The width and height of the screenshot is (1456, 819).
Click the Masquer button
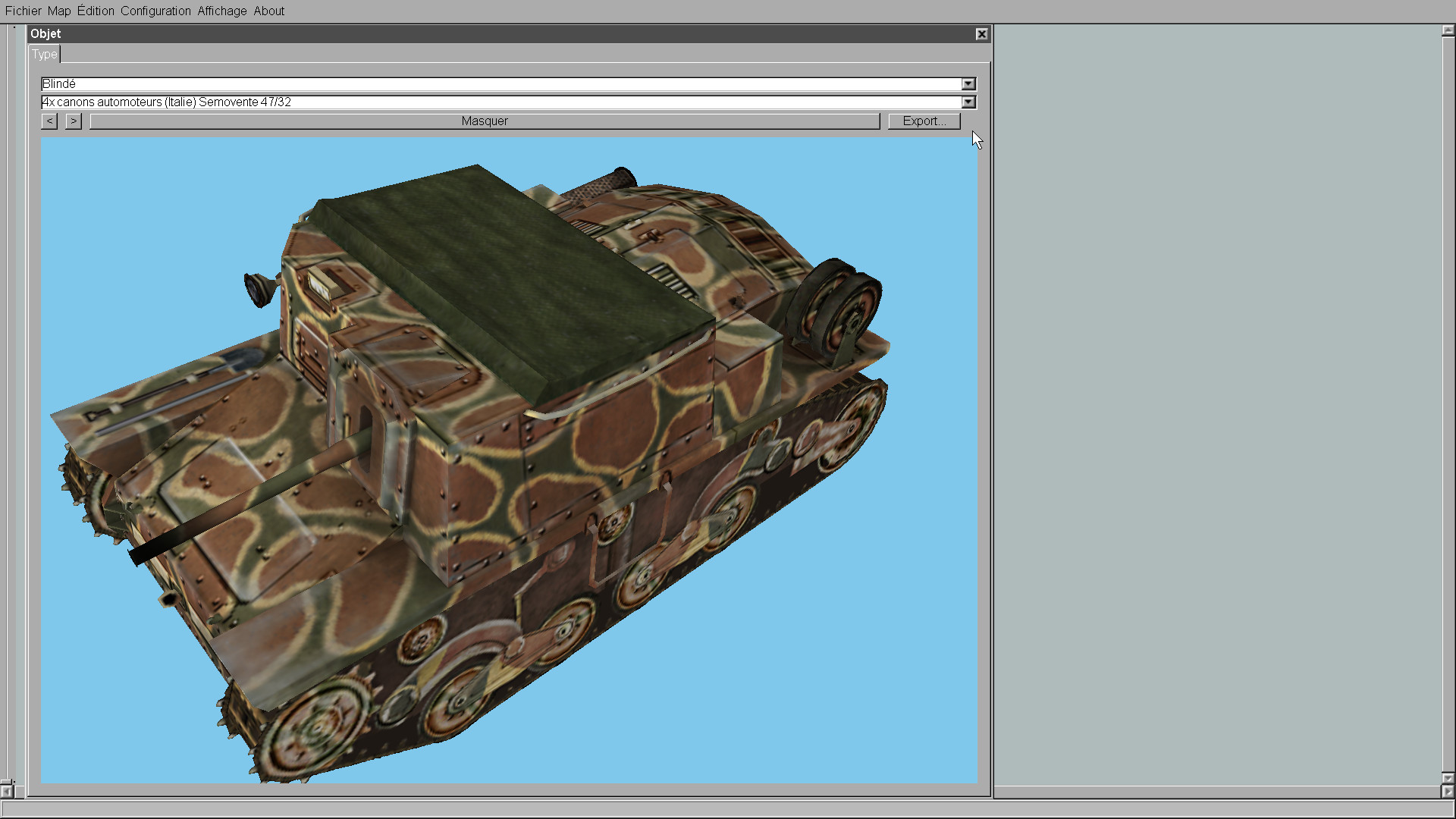point(484,121)
